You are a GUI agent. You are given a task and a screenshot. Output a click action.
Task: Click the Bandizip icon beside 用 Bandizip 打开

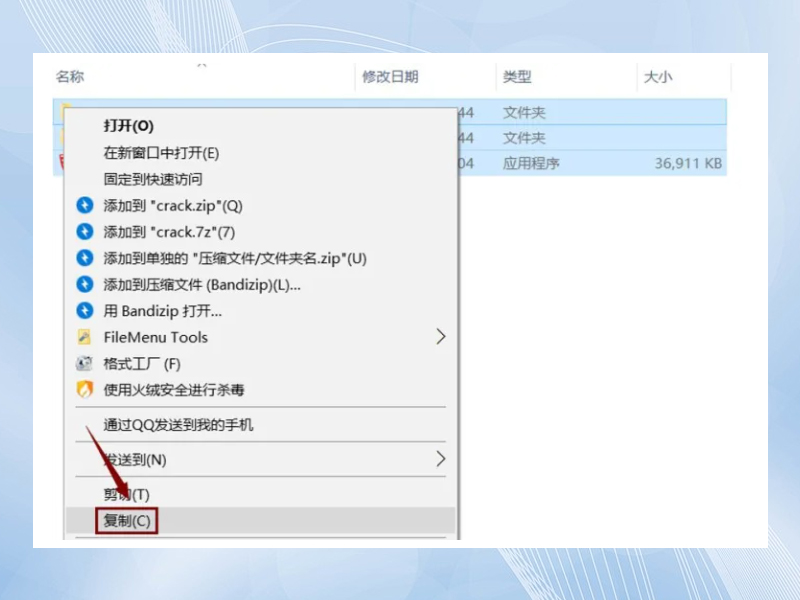[x=84, y=311]
